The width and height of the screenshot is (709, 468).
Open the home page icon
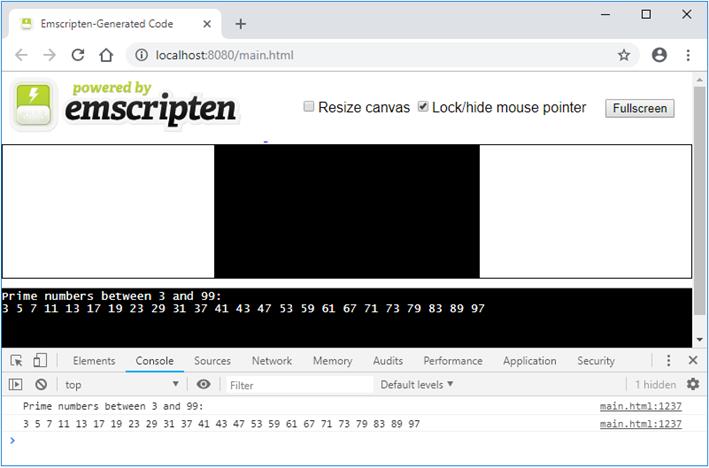[x=106, y=55]
